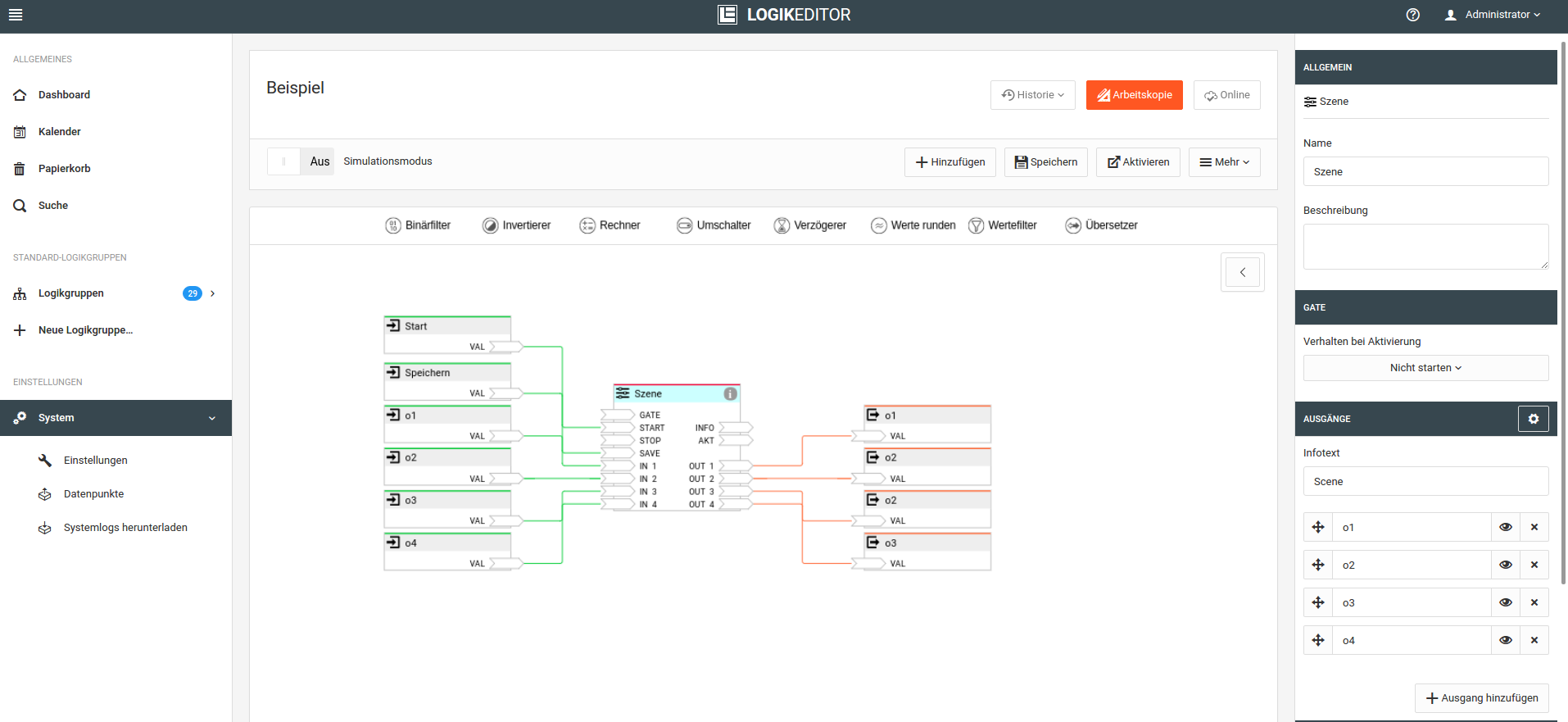1568x722 pixels.
Task: Click the Speichern button
Action: [x=1046, y=162]
